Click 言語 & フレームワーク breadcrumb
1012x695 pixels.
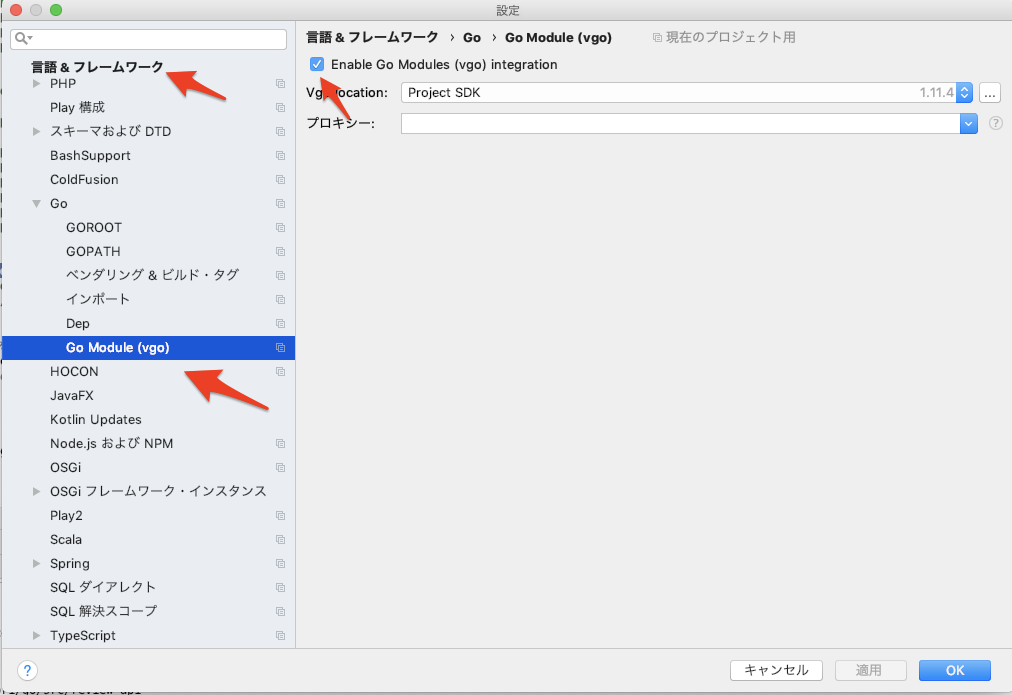[372, 37]
